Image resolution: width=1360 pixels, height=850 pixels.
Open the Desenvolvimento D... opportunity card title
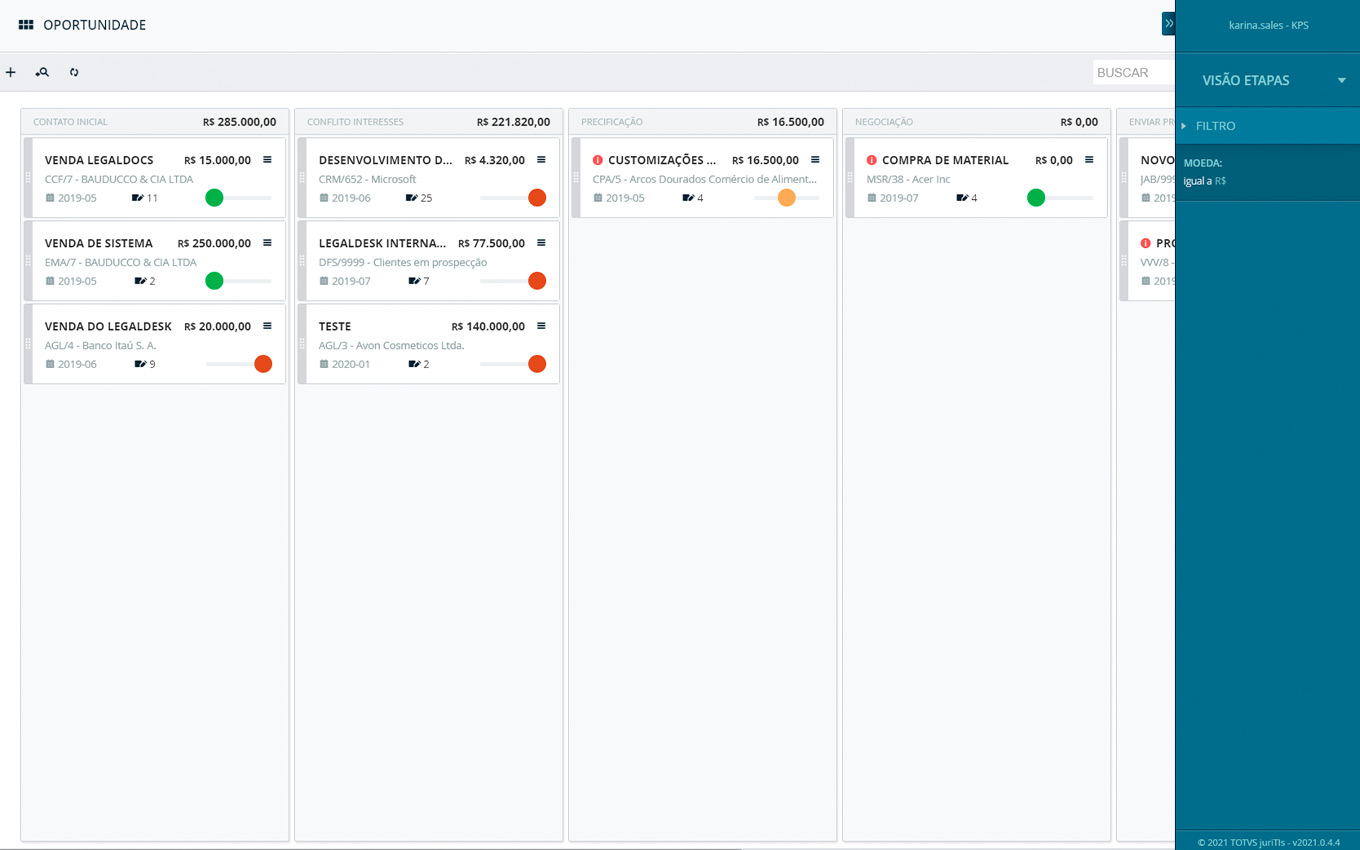(x=385, y=160)
